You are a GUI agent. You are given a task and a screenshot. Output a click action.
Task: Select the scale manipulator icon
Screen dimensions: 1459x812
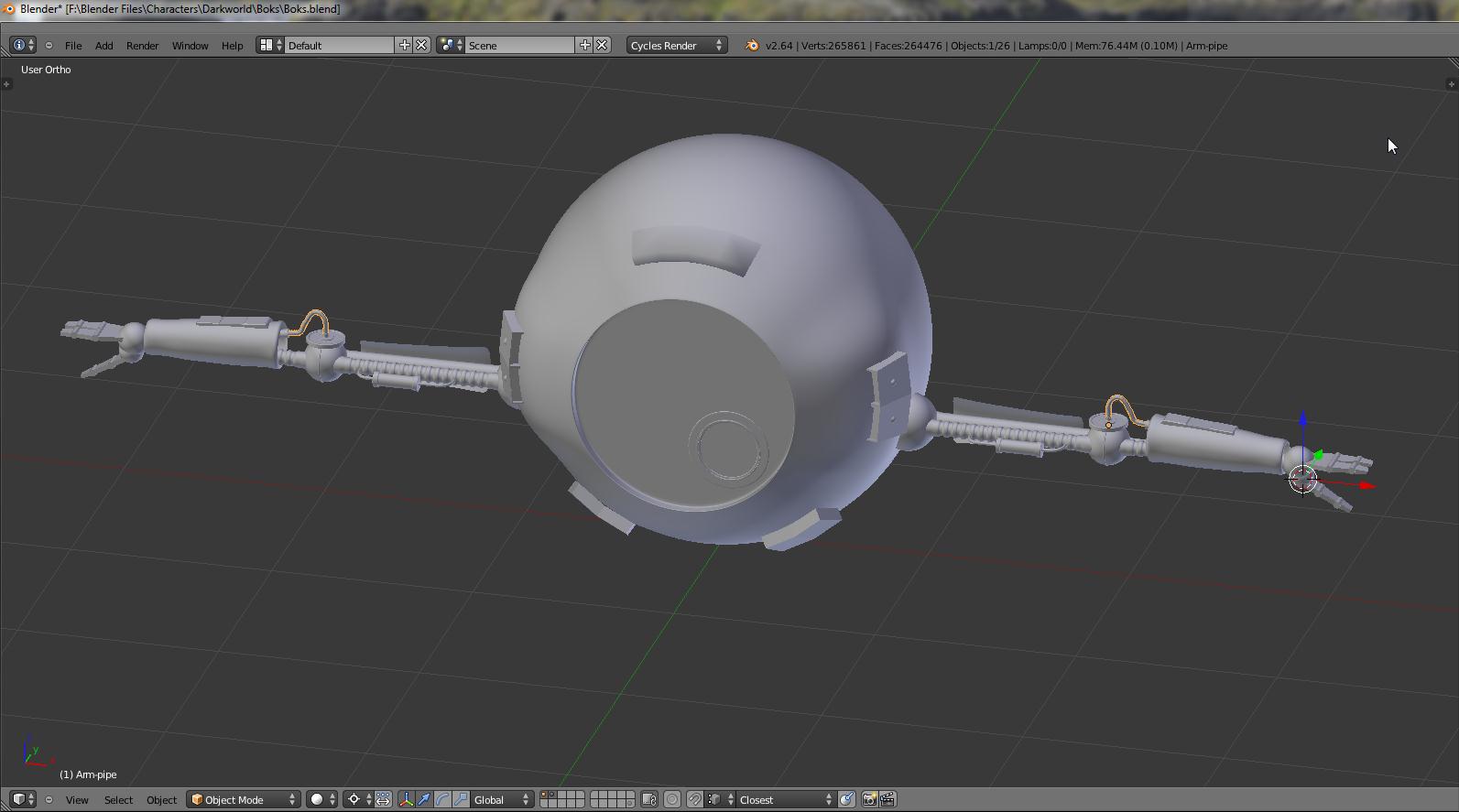coord(461,799)
